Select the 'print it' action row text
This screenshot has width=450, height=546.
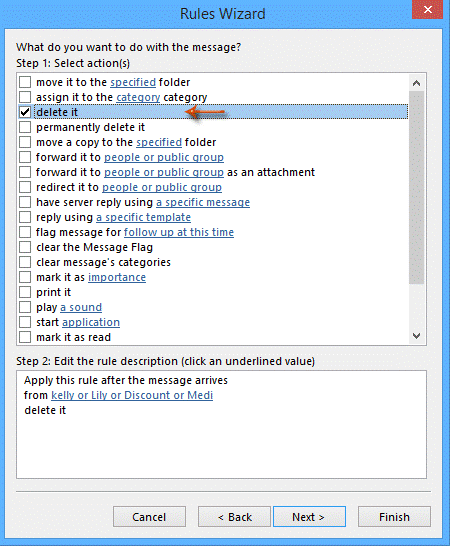click(x=53, y=292)
